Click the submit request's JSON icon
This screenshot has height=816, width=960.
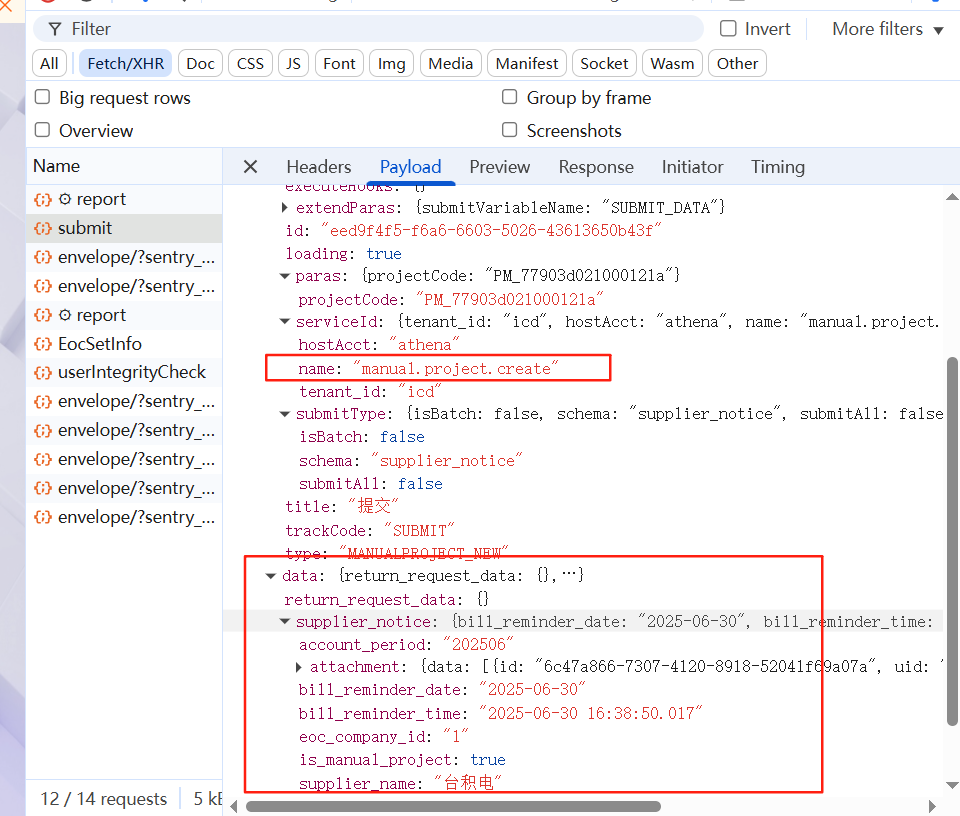click(x=43, y=228)
